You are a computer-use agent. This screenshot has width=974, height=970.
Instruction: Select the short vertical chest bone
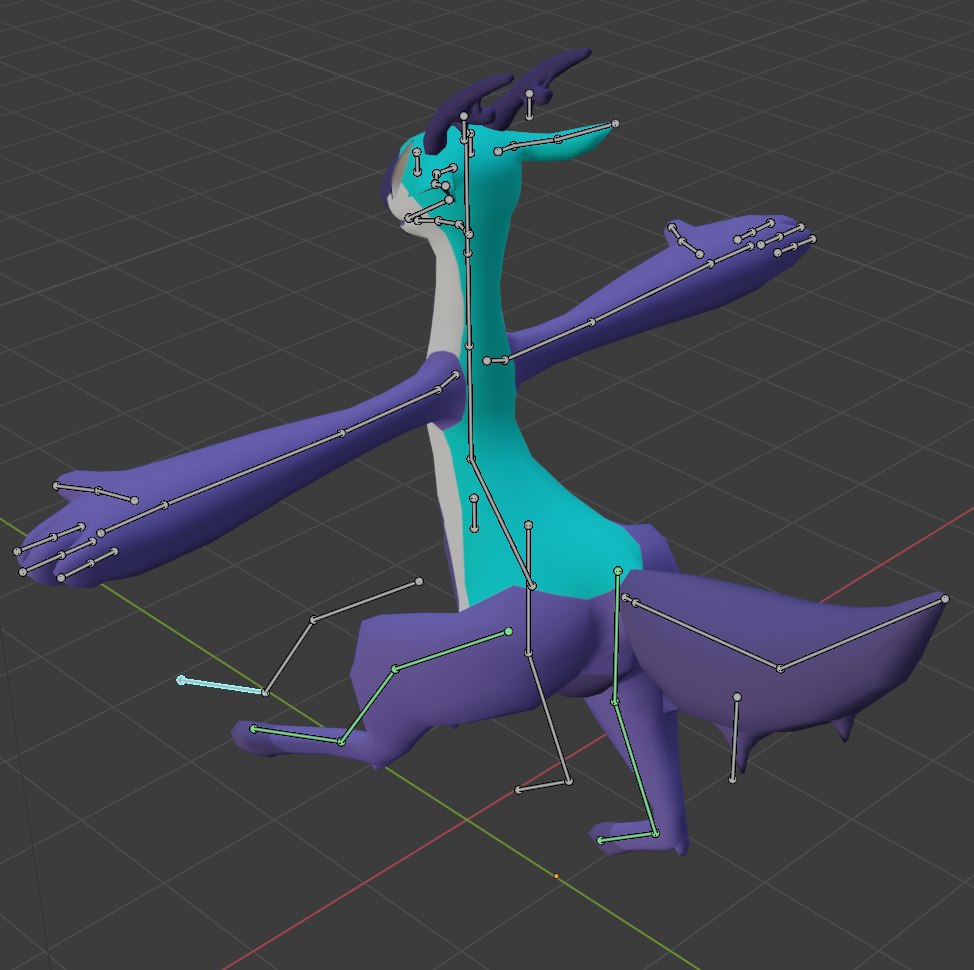(474, 514)
